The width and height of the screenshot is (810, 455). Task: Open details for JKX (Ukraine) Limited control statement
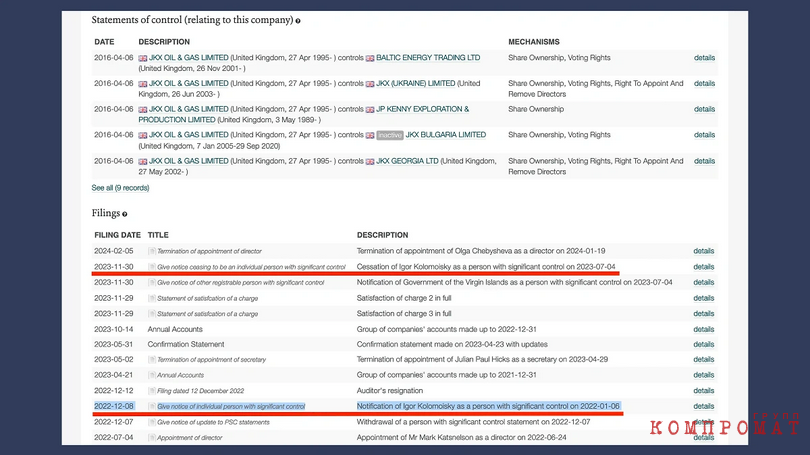coord(704,84)
